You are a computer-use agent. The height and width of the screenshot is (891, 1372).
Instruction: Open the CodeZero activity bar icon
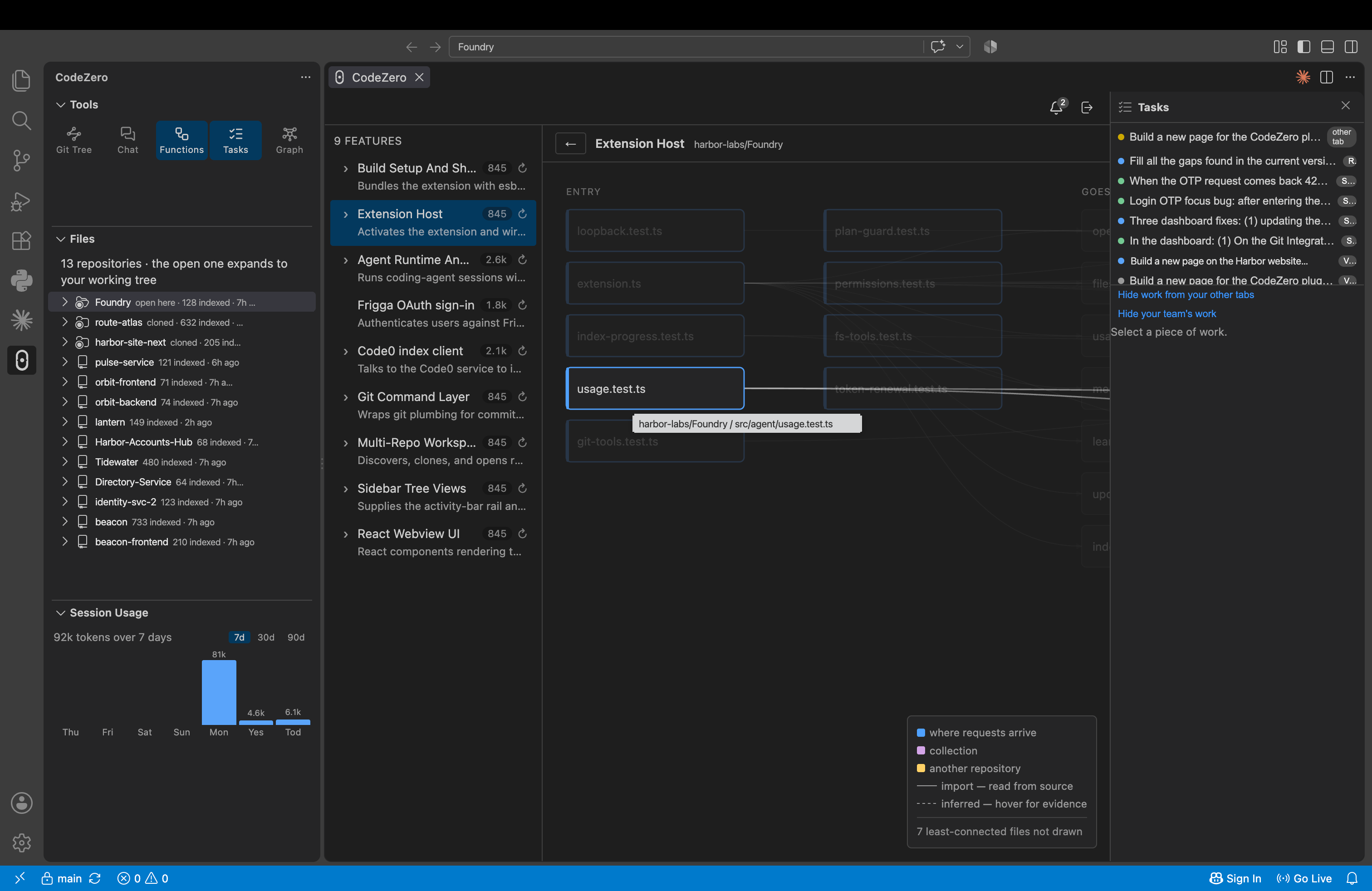(21, 360)
